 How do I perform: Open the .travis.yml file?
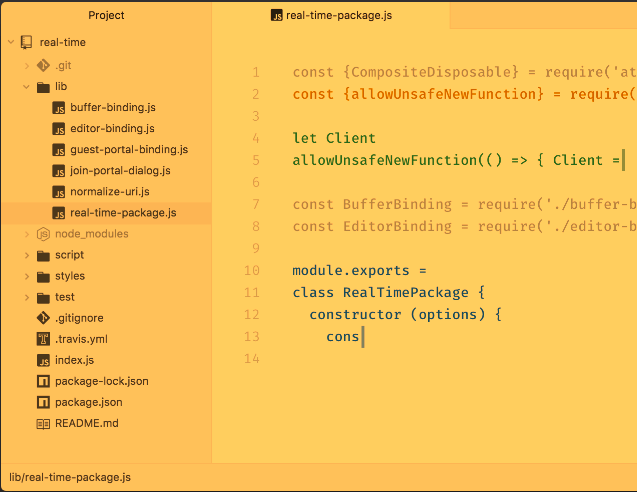point(81,339)
